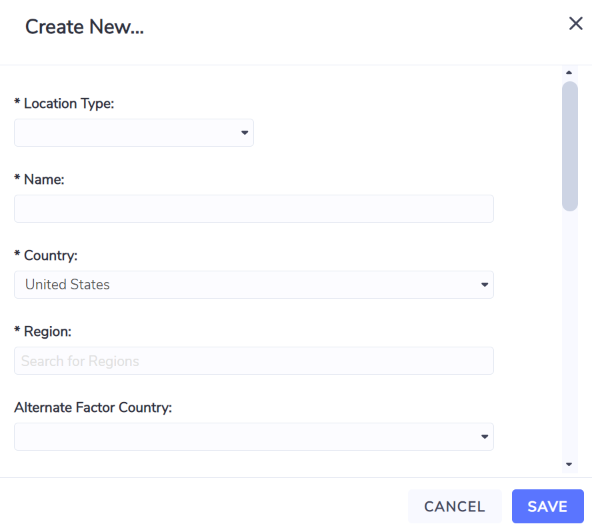Click the scrollbar down arrow
The width and height of the screenshot is (592, 530).
[569, 464]
